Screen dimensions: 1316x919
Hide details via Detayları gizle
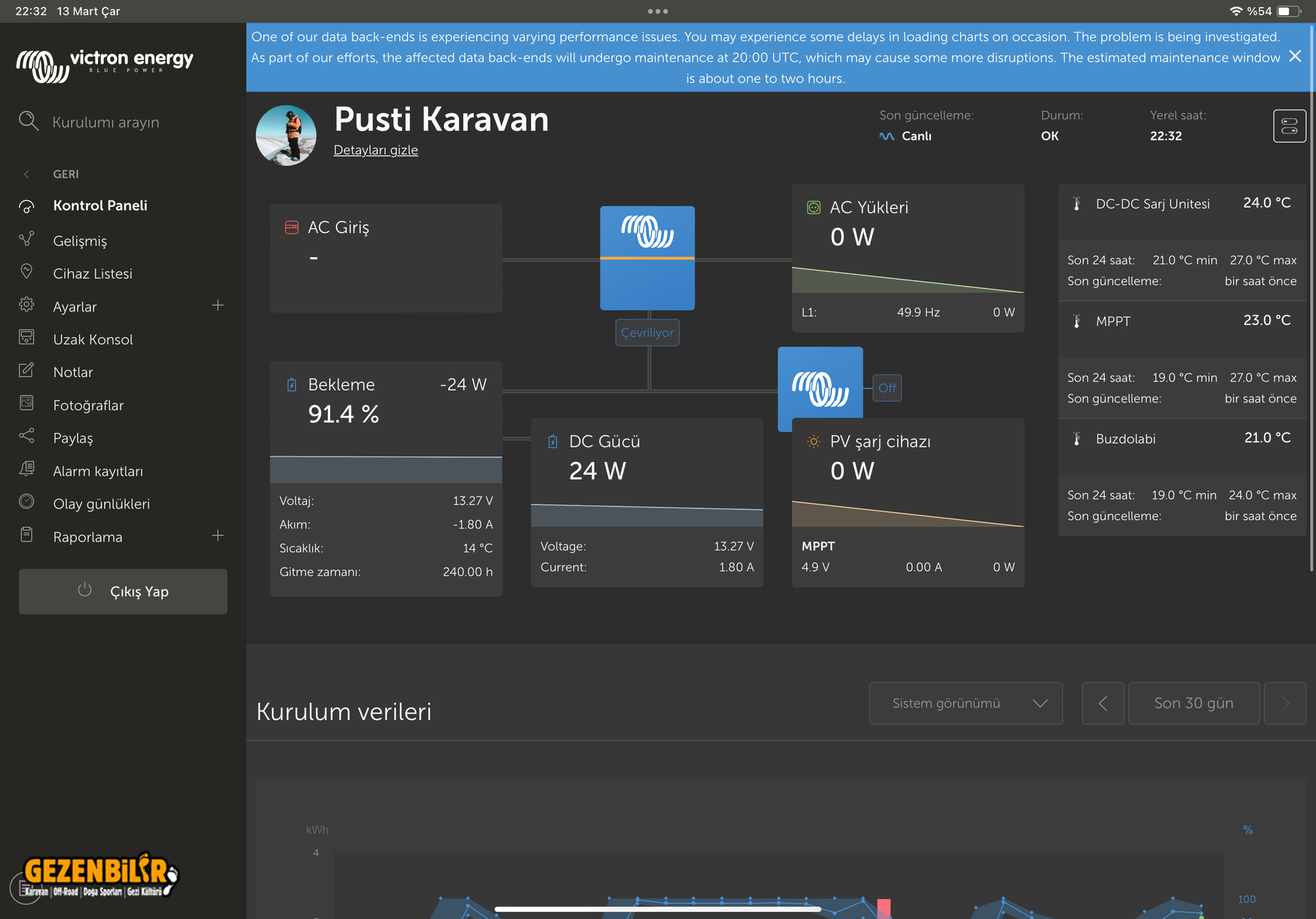(x=376, y=150)
